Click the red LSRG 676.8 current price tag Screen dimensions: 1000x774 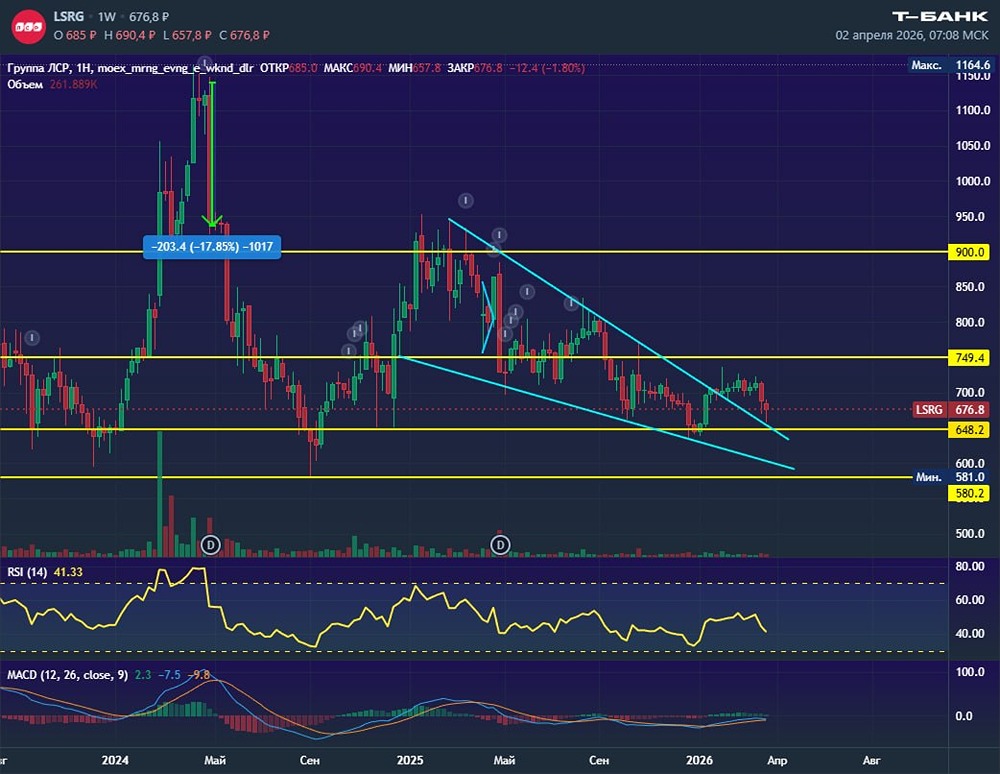coord(952,409)
